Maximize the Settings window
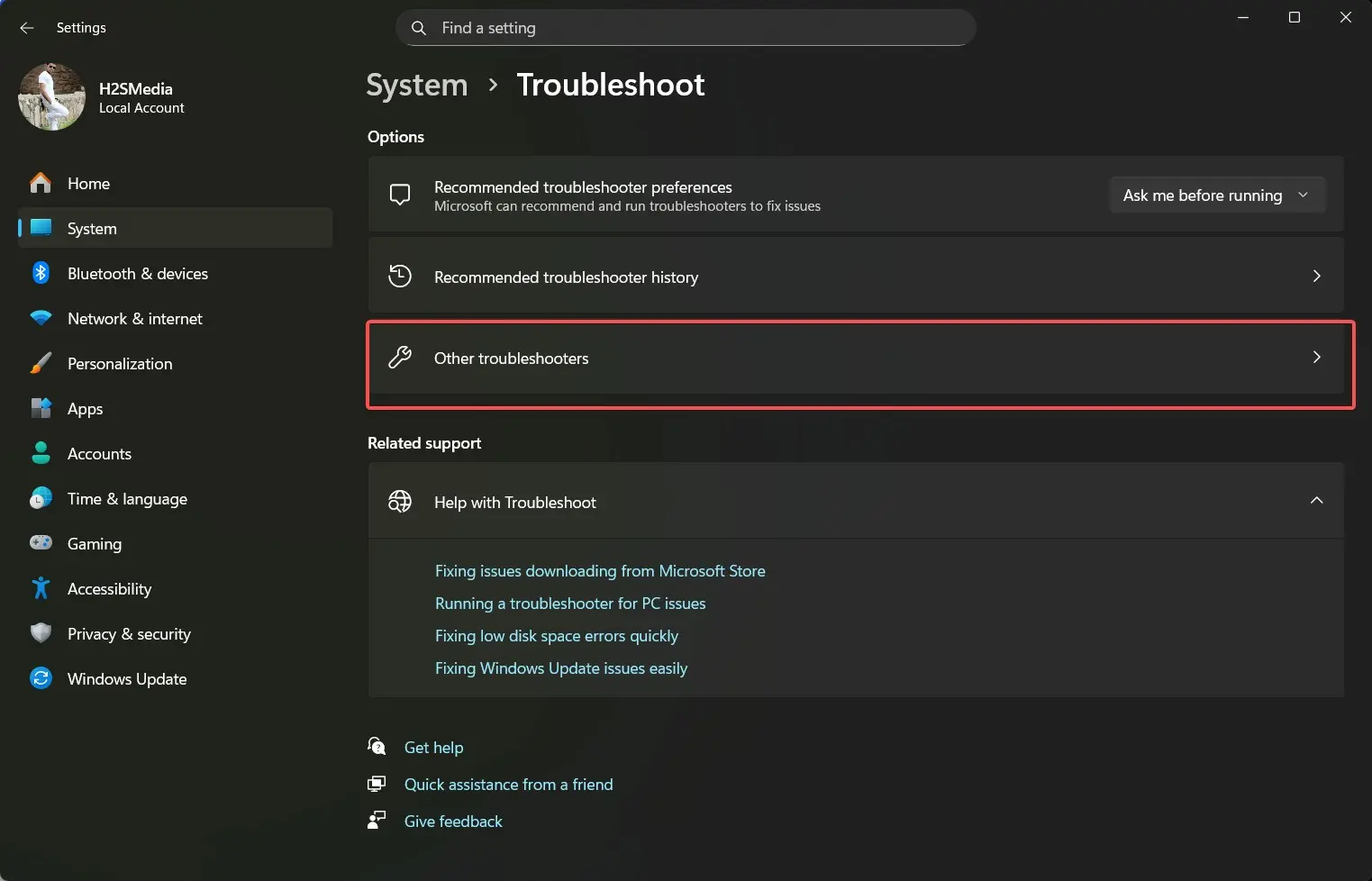The width and height of the screenshot is (1372, 881). pos(1295,17)
